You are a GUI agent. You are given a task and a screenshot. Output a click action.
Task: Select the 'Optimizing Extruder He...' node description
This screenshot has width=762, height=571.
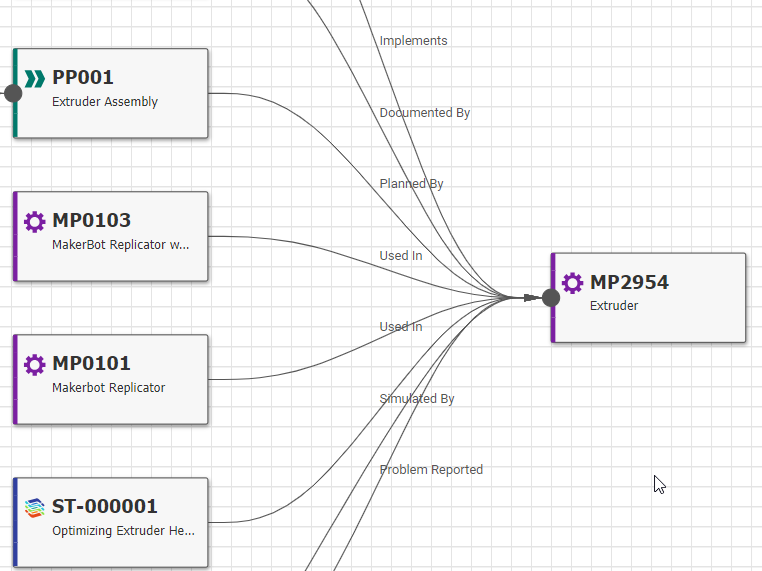123,531
